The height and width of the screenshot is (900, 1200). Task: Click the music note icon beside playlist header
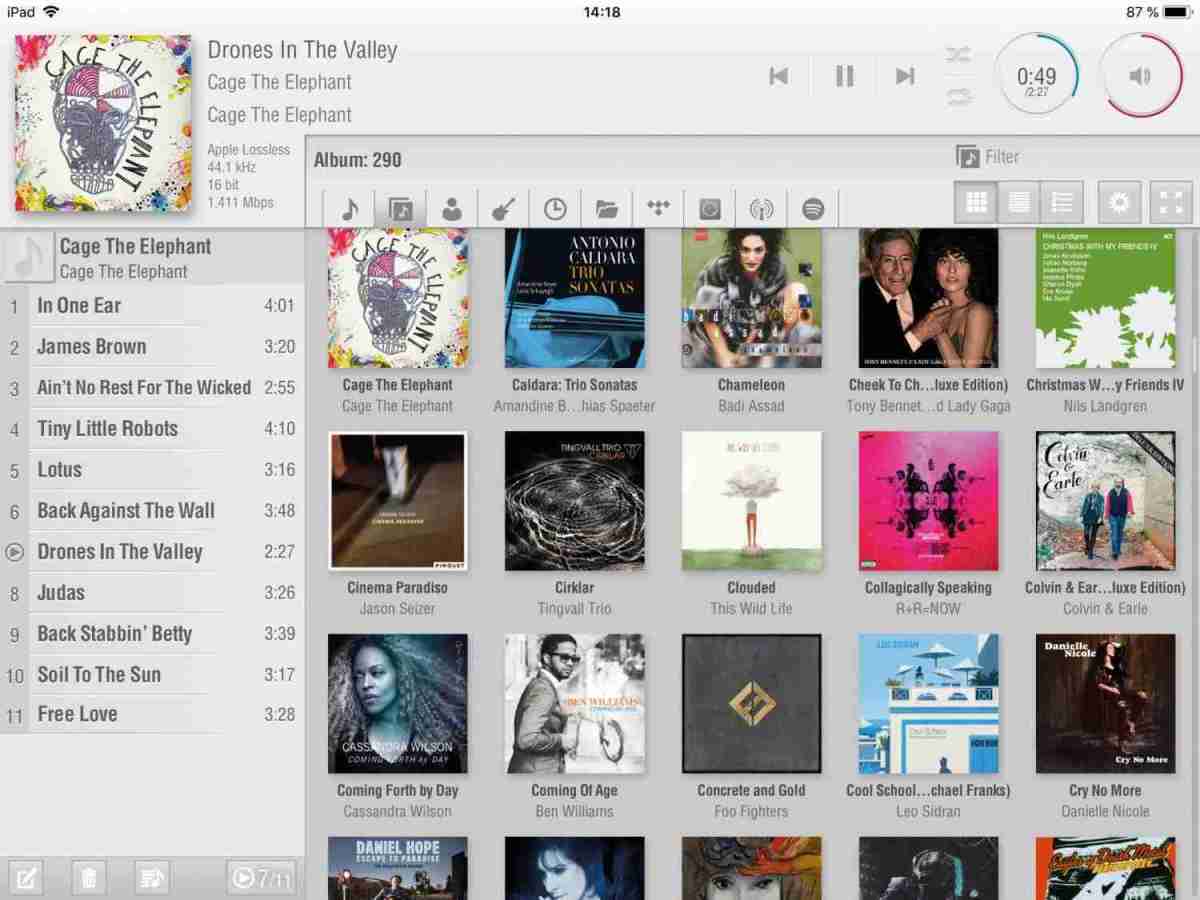28,258
